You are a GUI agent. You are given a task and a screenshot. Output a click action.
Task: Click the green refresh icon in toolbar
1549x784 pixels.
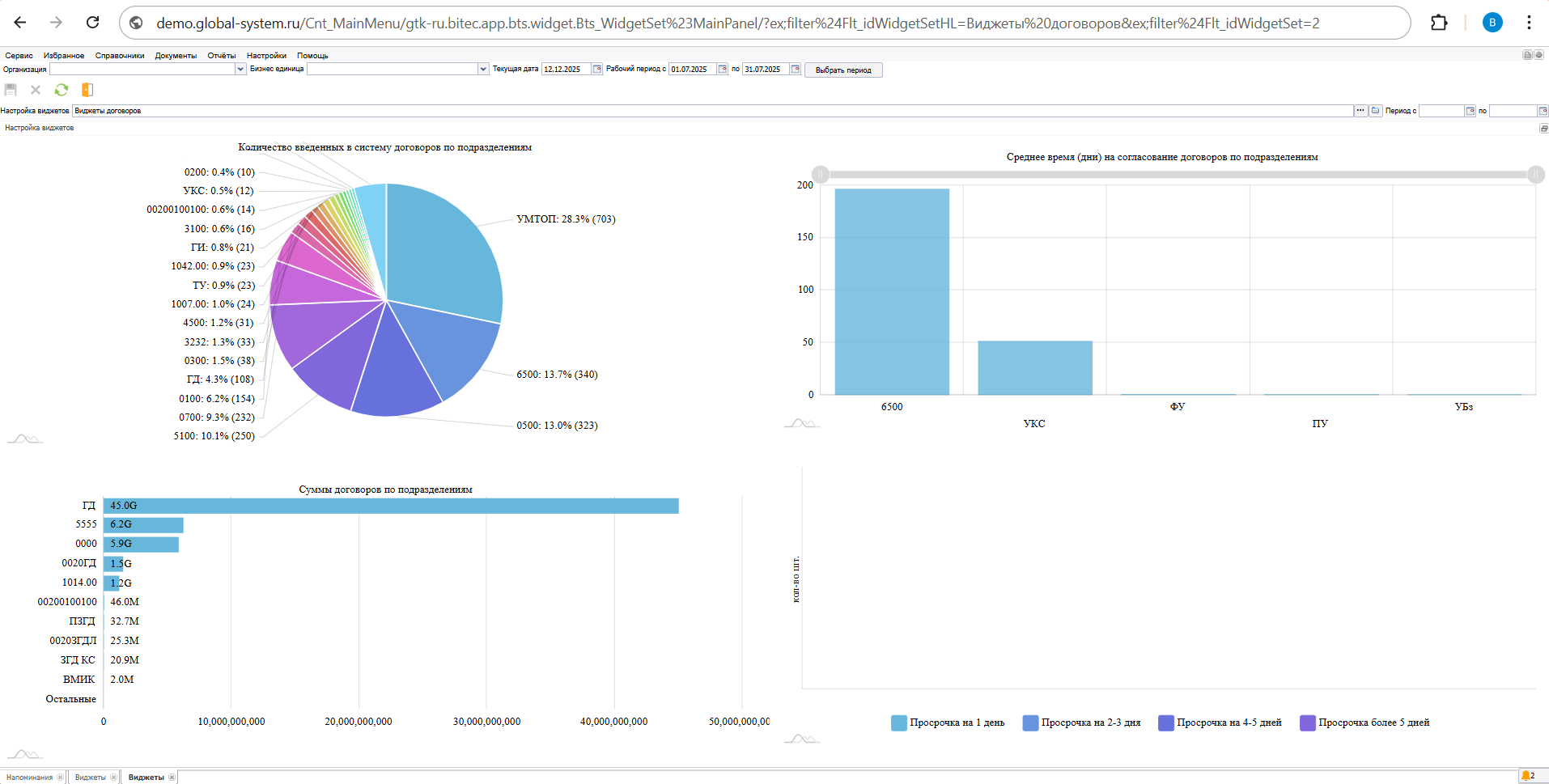coord(61,90)
